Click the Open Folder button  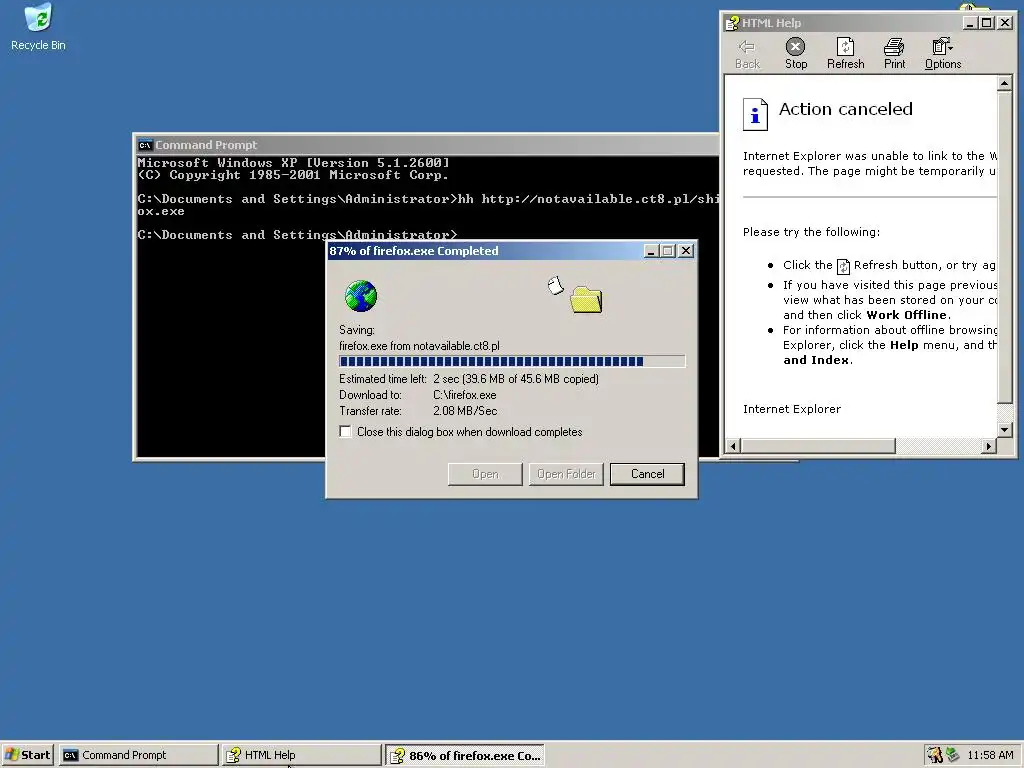pos(566,474)
